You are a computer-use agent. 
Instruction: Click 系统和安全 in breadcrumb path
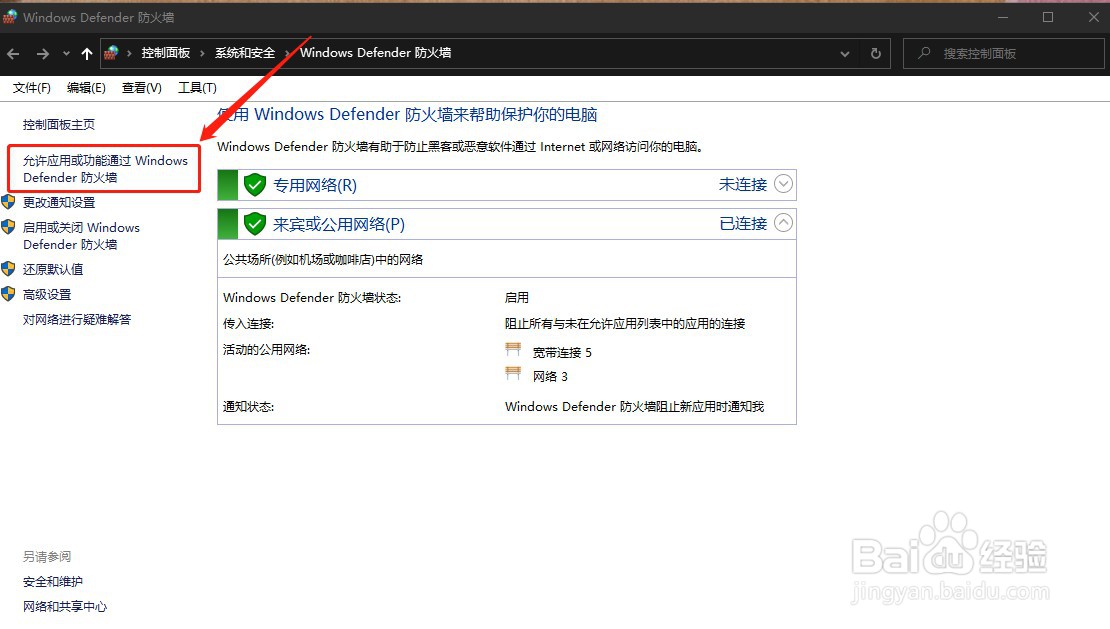(x=245, y=53)
